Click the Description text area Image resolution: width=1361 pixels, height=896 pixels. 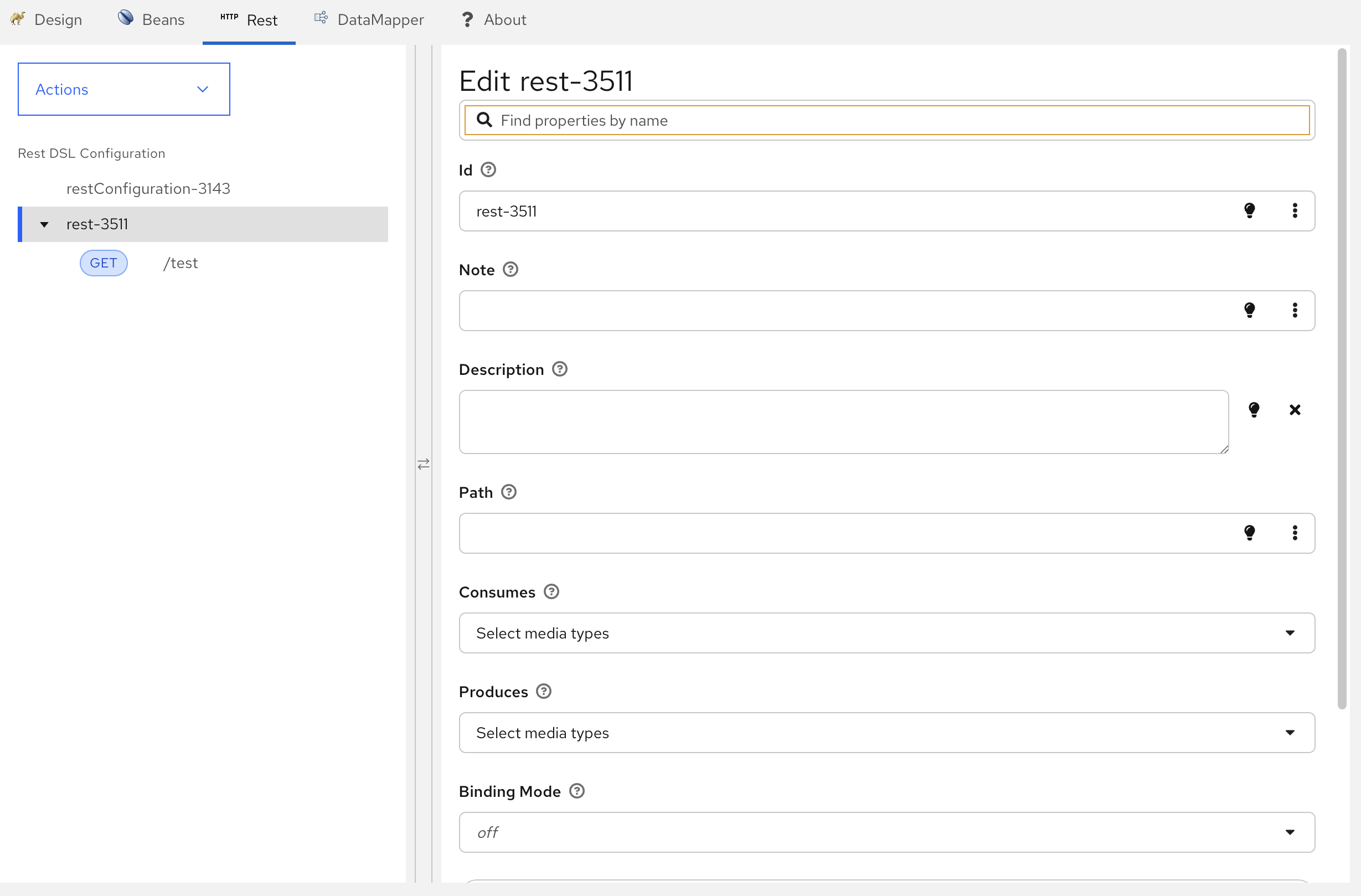844,422
